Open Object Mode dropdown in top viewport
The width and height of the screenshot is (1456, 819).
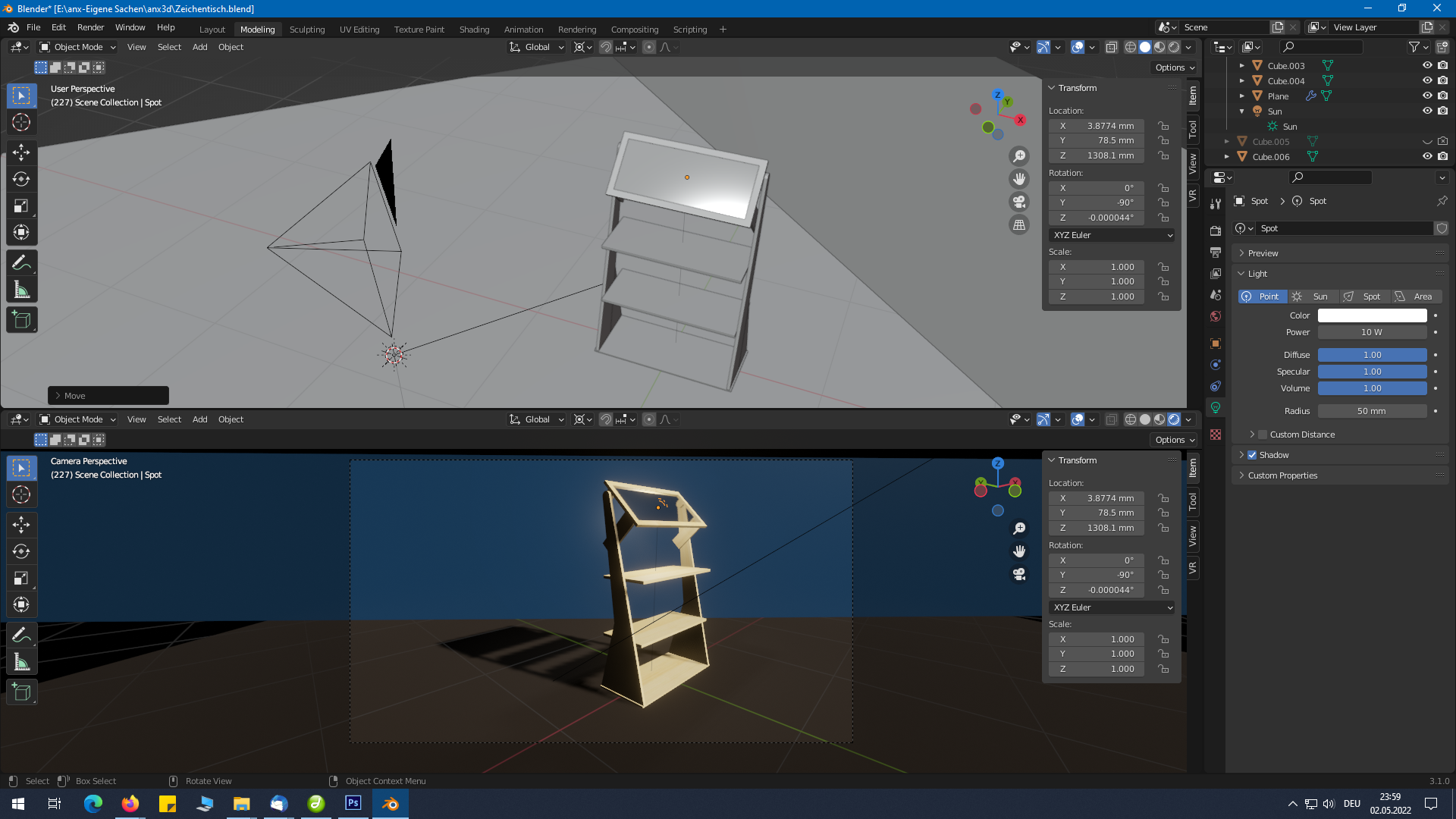pos(78,47)
